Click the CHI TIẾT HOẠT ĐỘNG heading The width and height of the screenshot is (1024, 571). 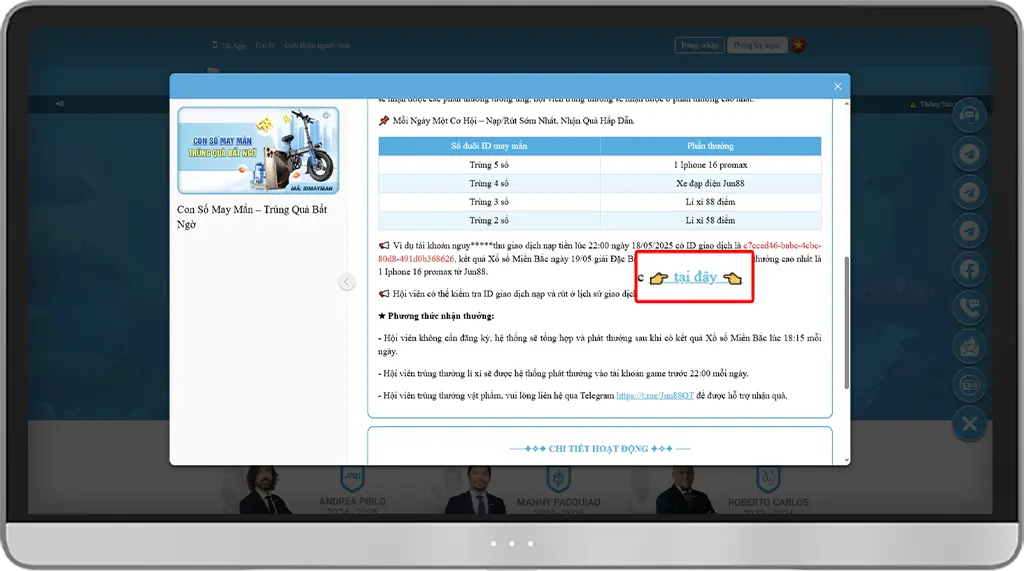(x=600, y=449)
